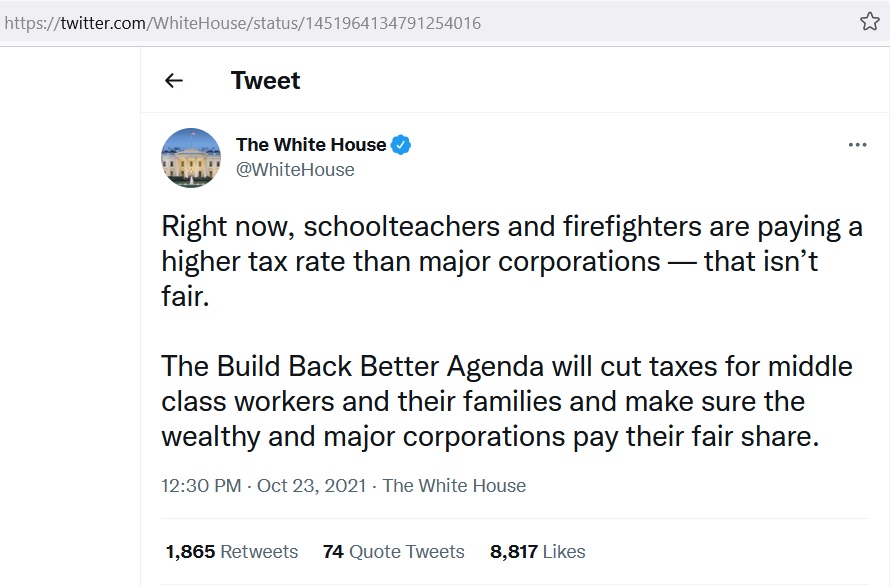Open the 74 Quote Tweets list
890x587 pixels.
coord(393,551)
